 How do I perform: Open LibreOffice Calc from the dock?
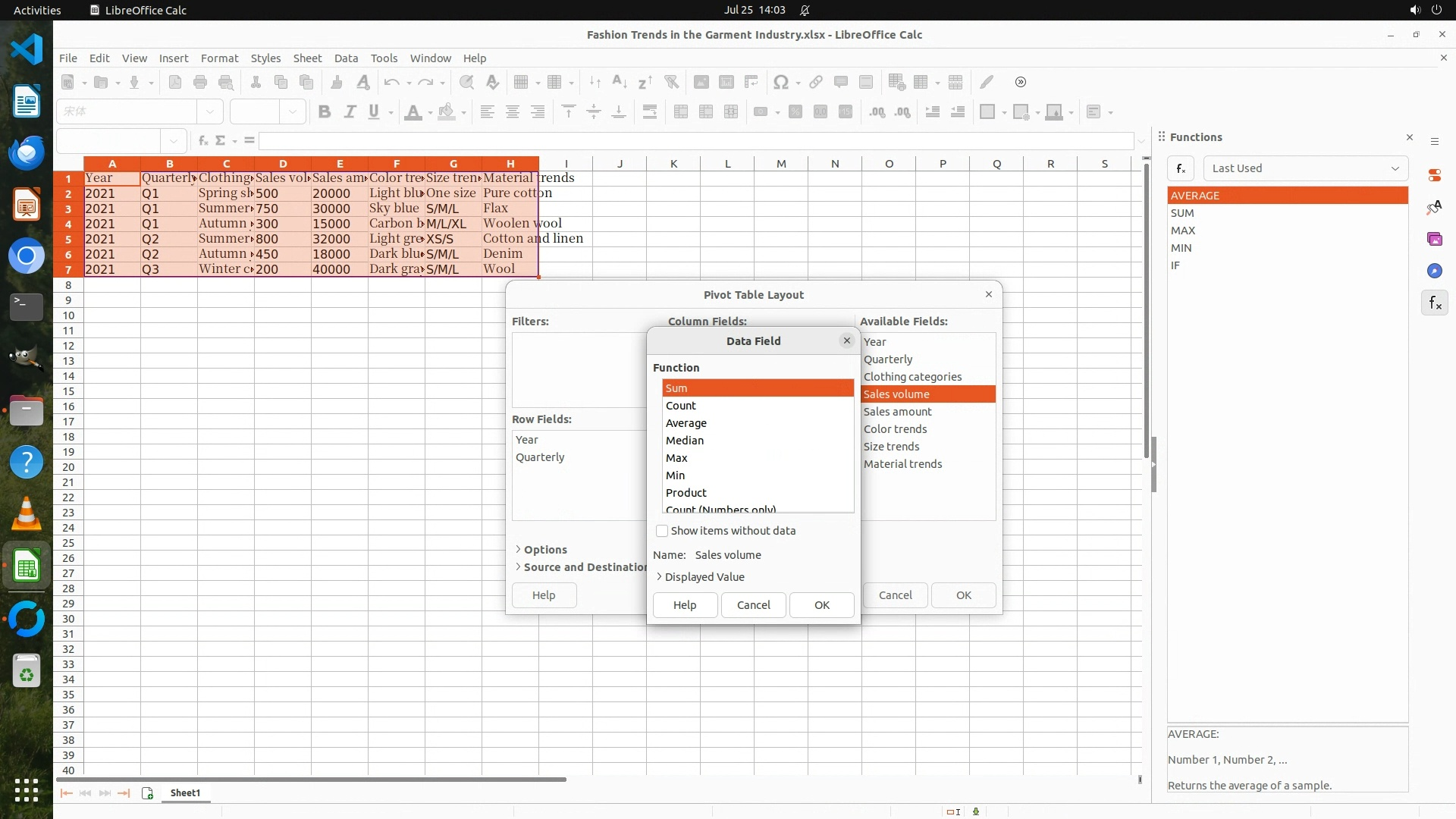click(x=27, y=566)
